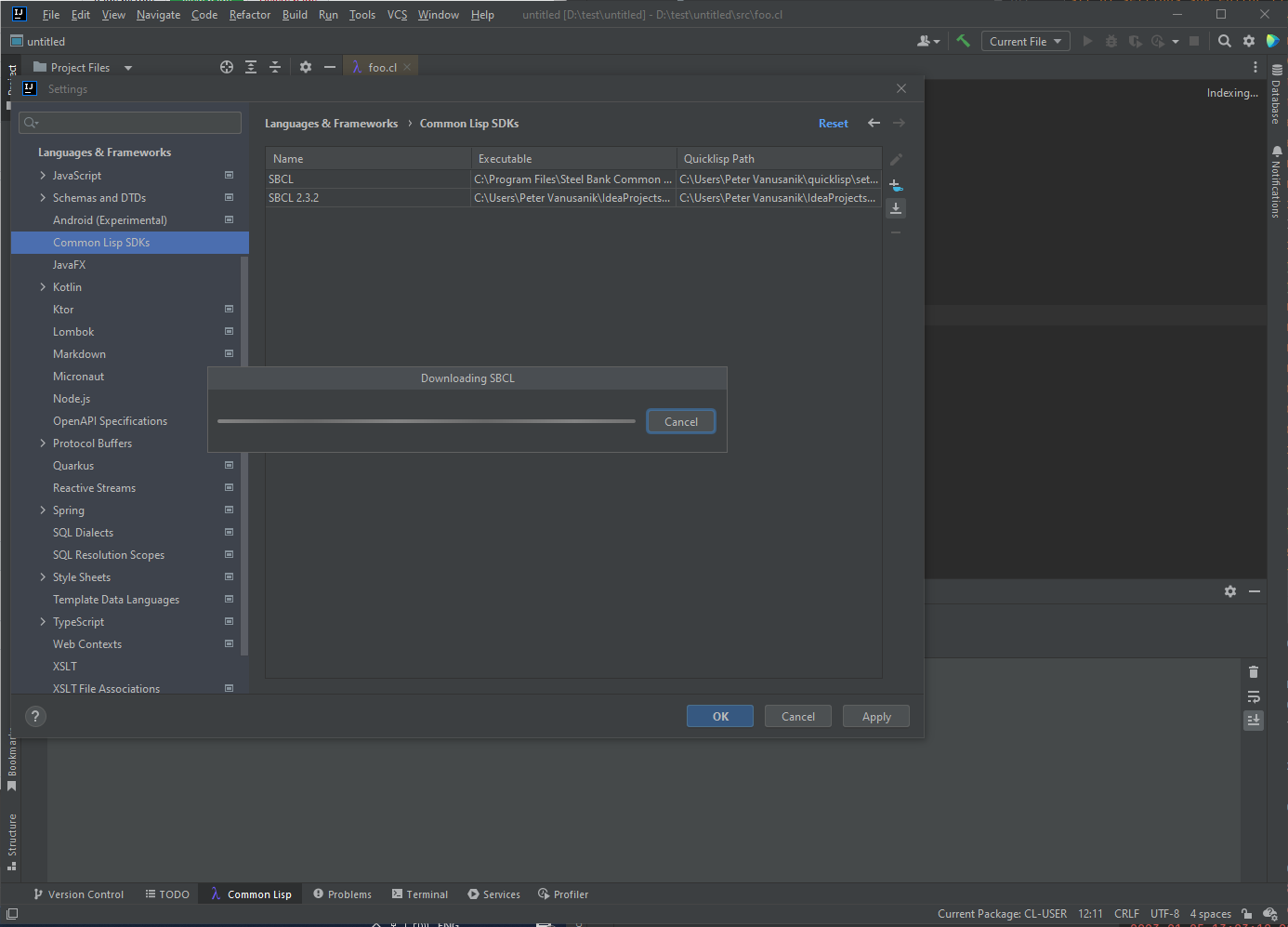
Task: Click the Search Everywhere magnifier icon
Action: [x=1225, y=41]
